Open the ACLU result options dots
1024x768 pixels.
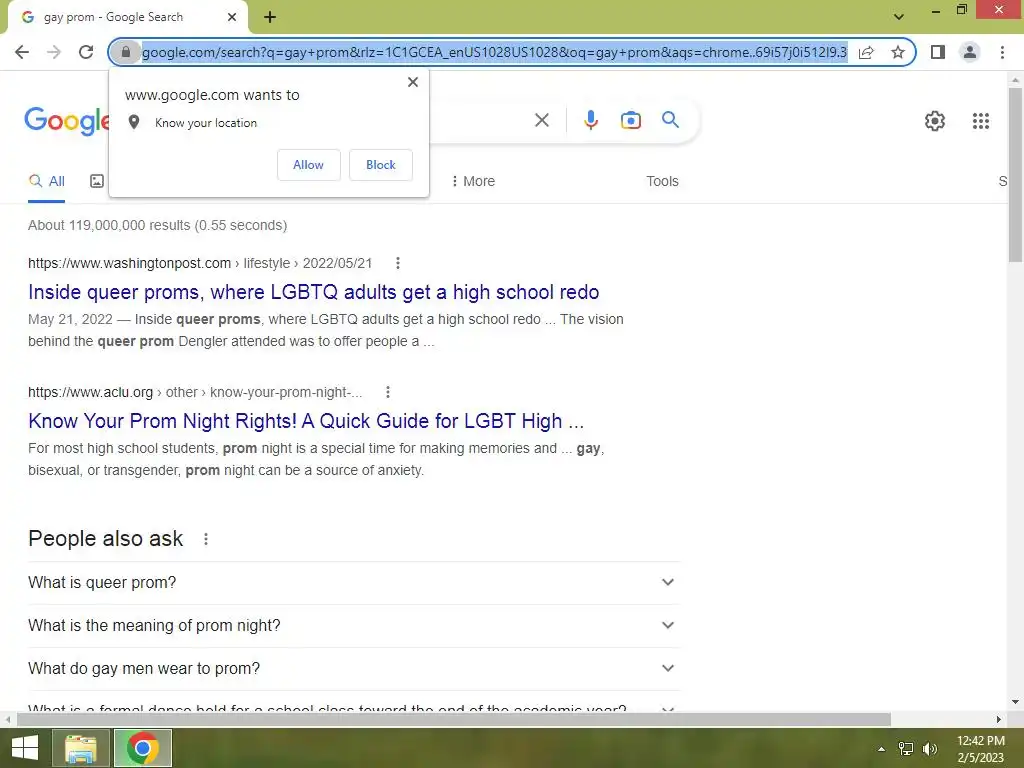pos(388,392)
